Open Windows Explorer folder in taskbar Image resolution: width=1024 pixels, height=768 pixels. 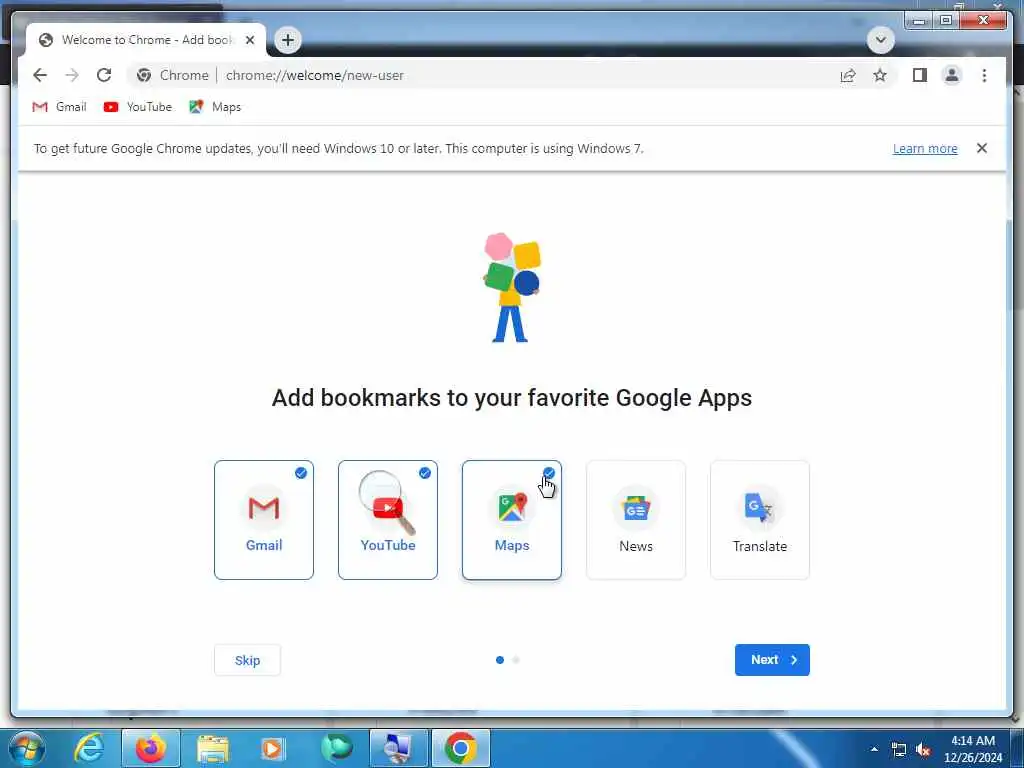(213, 748)
